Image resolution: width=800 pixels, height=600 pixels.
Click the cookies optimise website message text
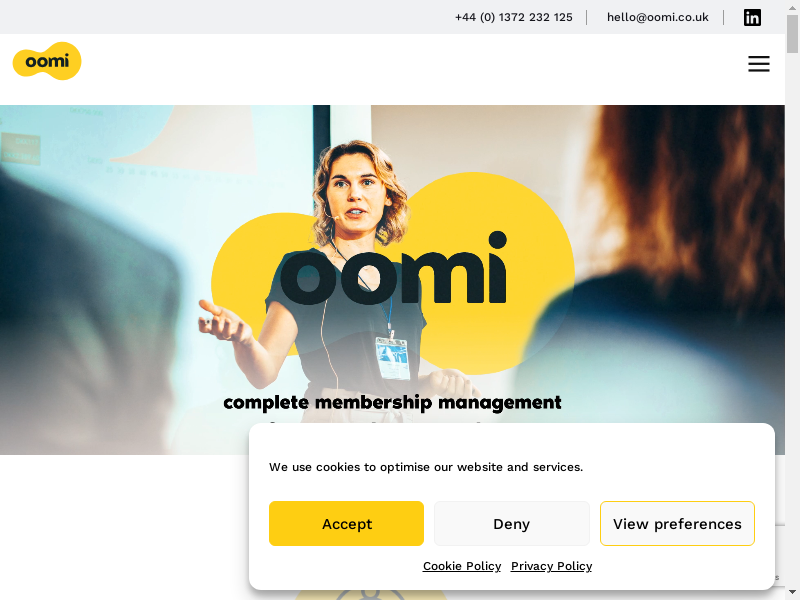pyautogui.click(x=426, y=467)
